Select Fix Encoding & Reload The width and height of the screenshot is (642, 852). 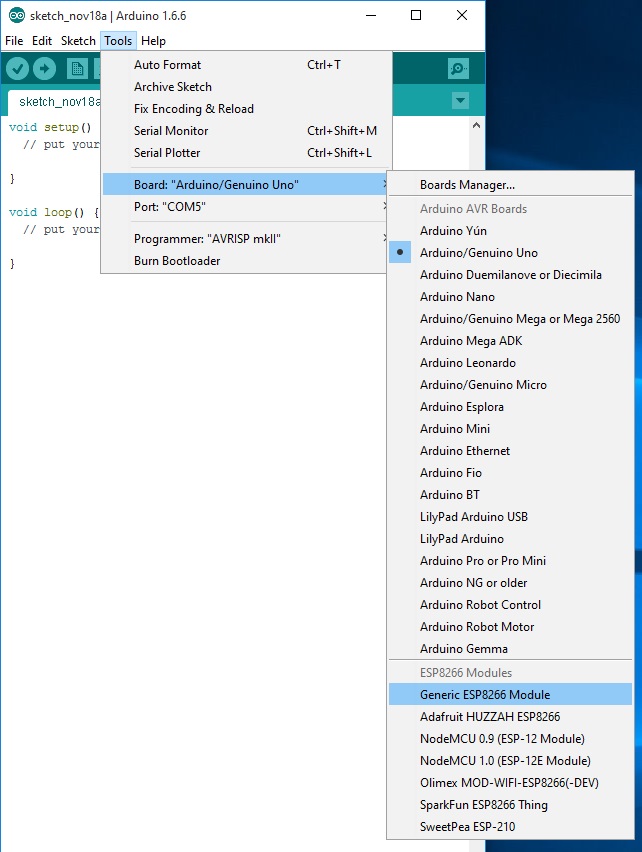(x=246, y=109)
